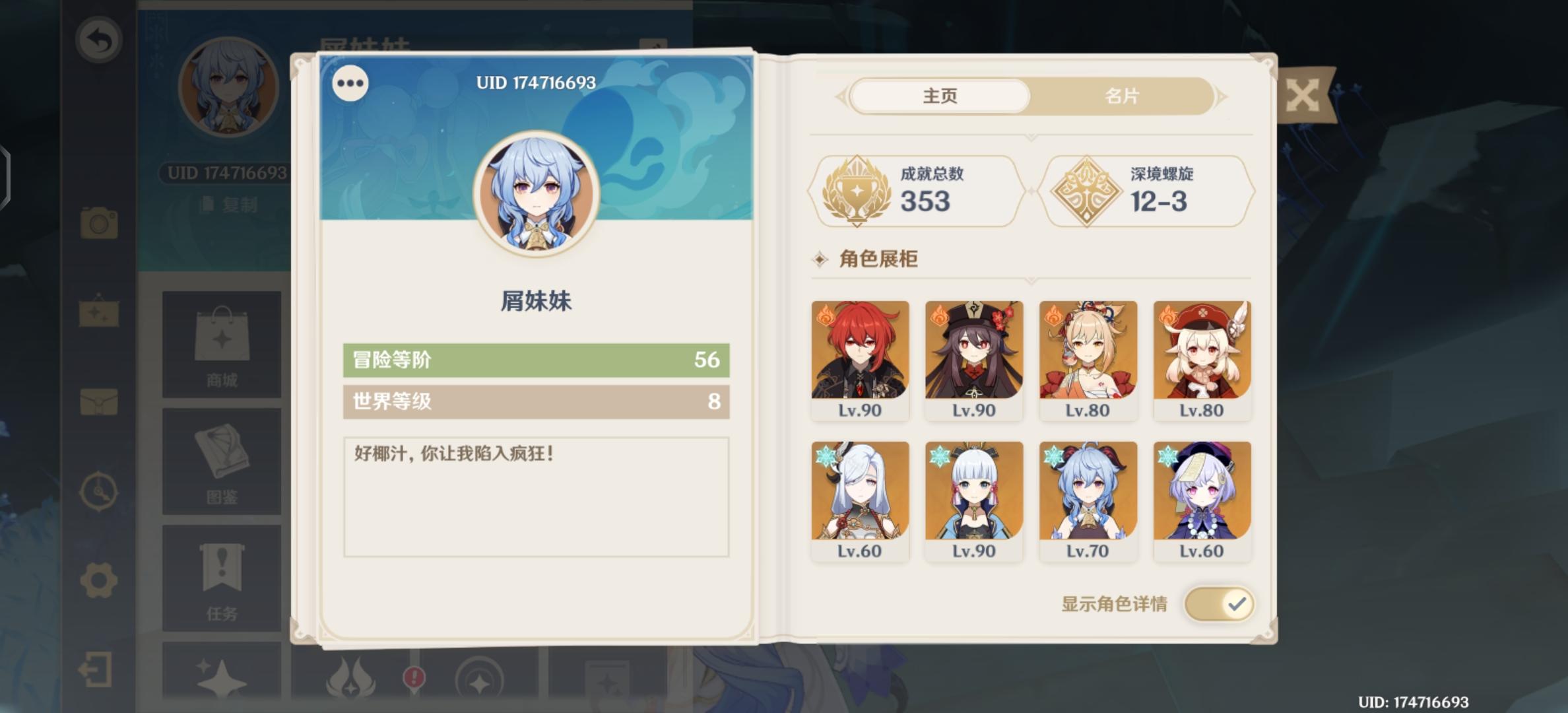The height and width of the screenshot is (713, 1568).
Task: Open the three-dot options menu on profile card
Action: point(350,83)
